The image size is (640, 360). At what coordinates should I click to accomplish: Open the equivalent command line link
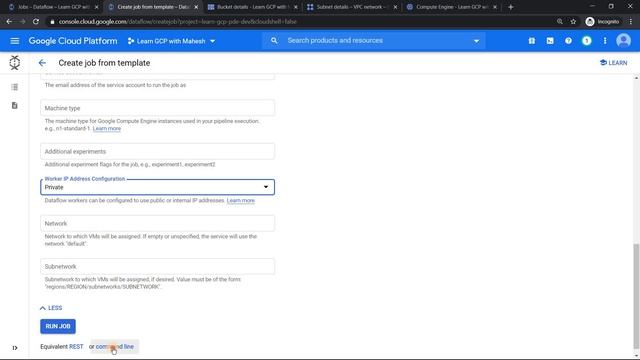pos(115,347)
